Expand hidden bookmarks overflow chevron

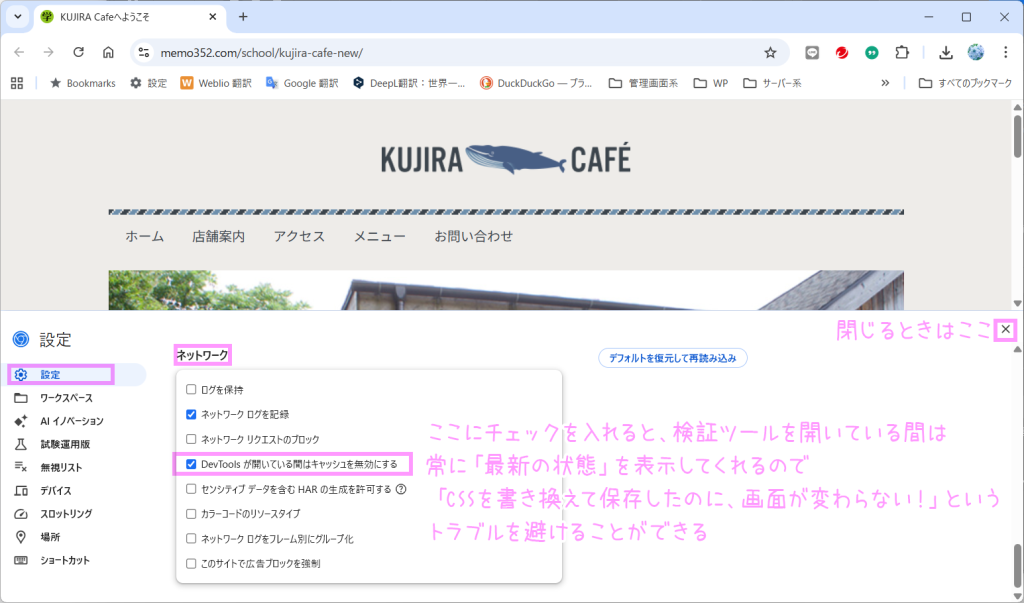click(x=885, y=83)
